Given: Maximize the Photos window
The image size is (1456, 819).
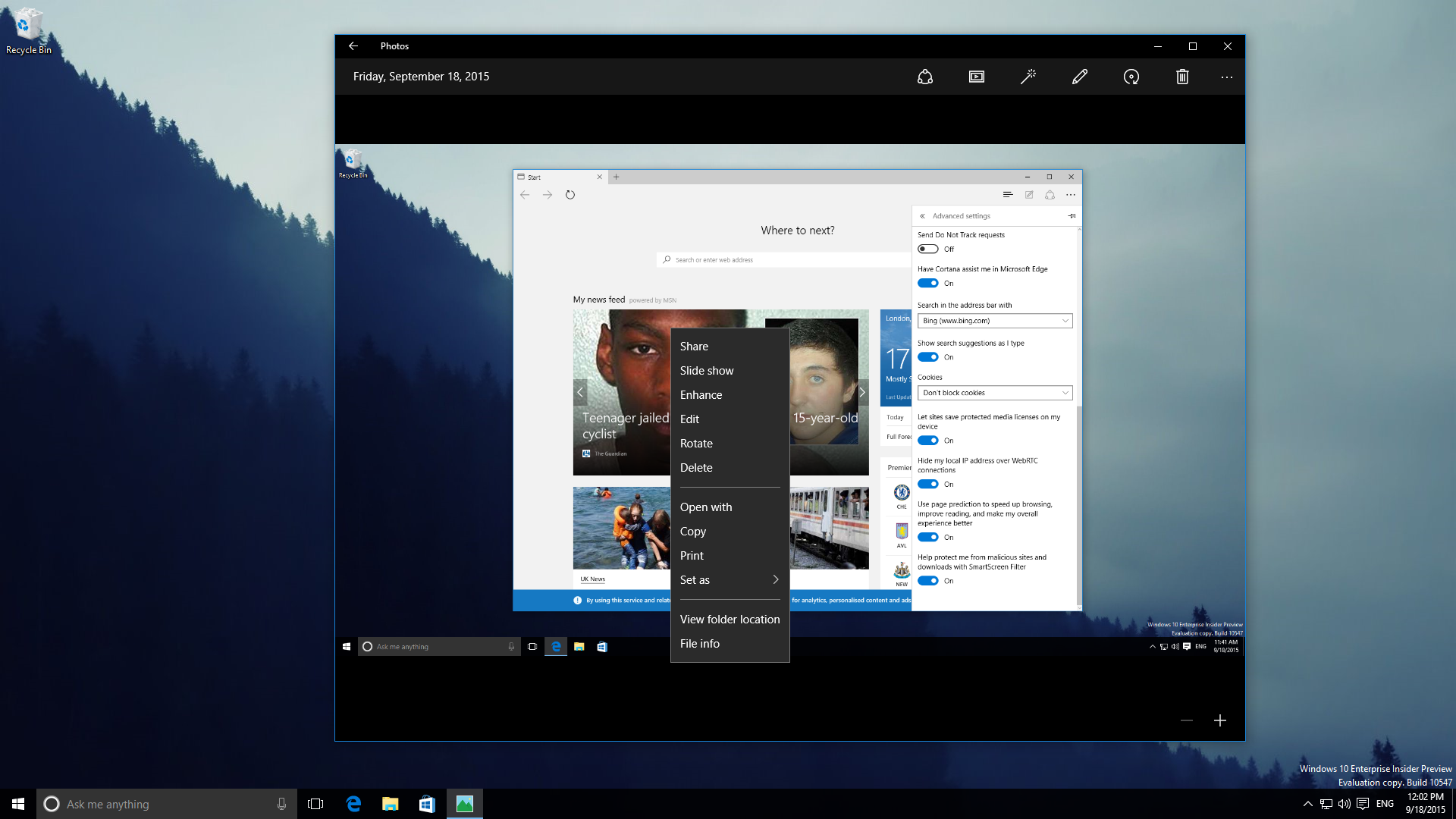Looking at the screenshot, I should tap(1192, 46).
